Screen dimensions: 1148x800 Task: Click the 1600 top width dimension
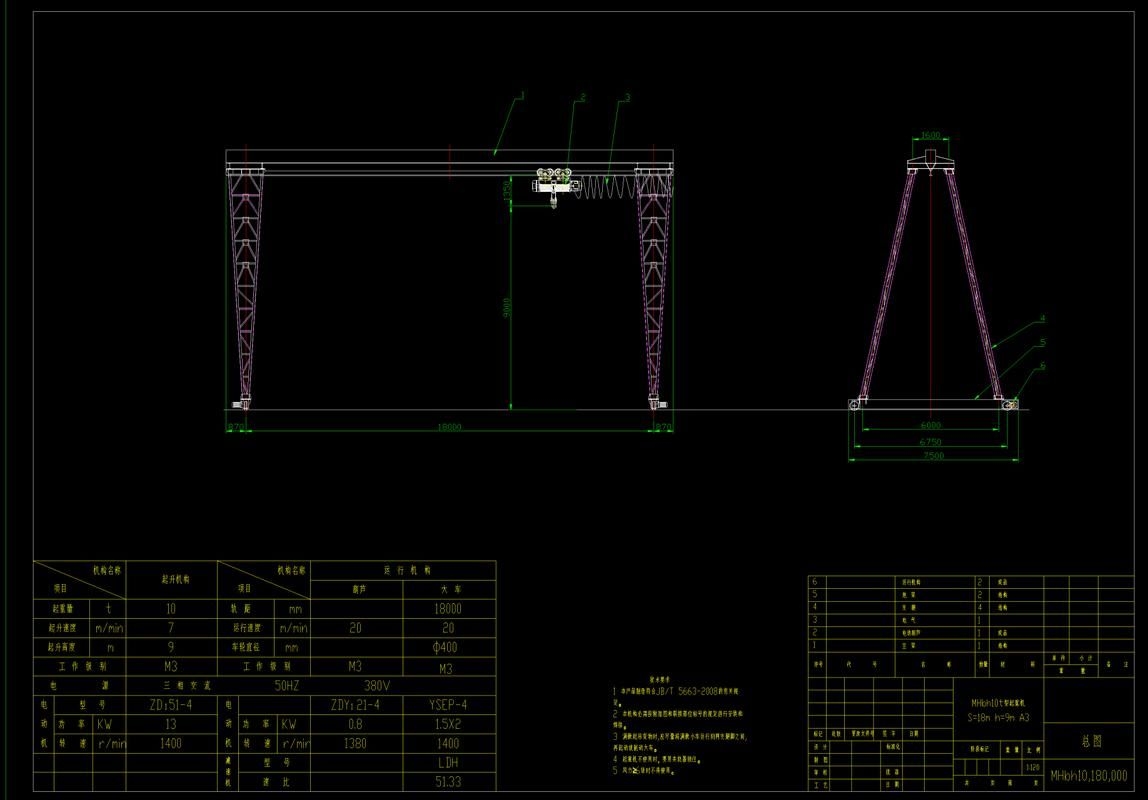pos(930,136)
